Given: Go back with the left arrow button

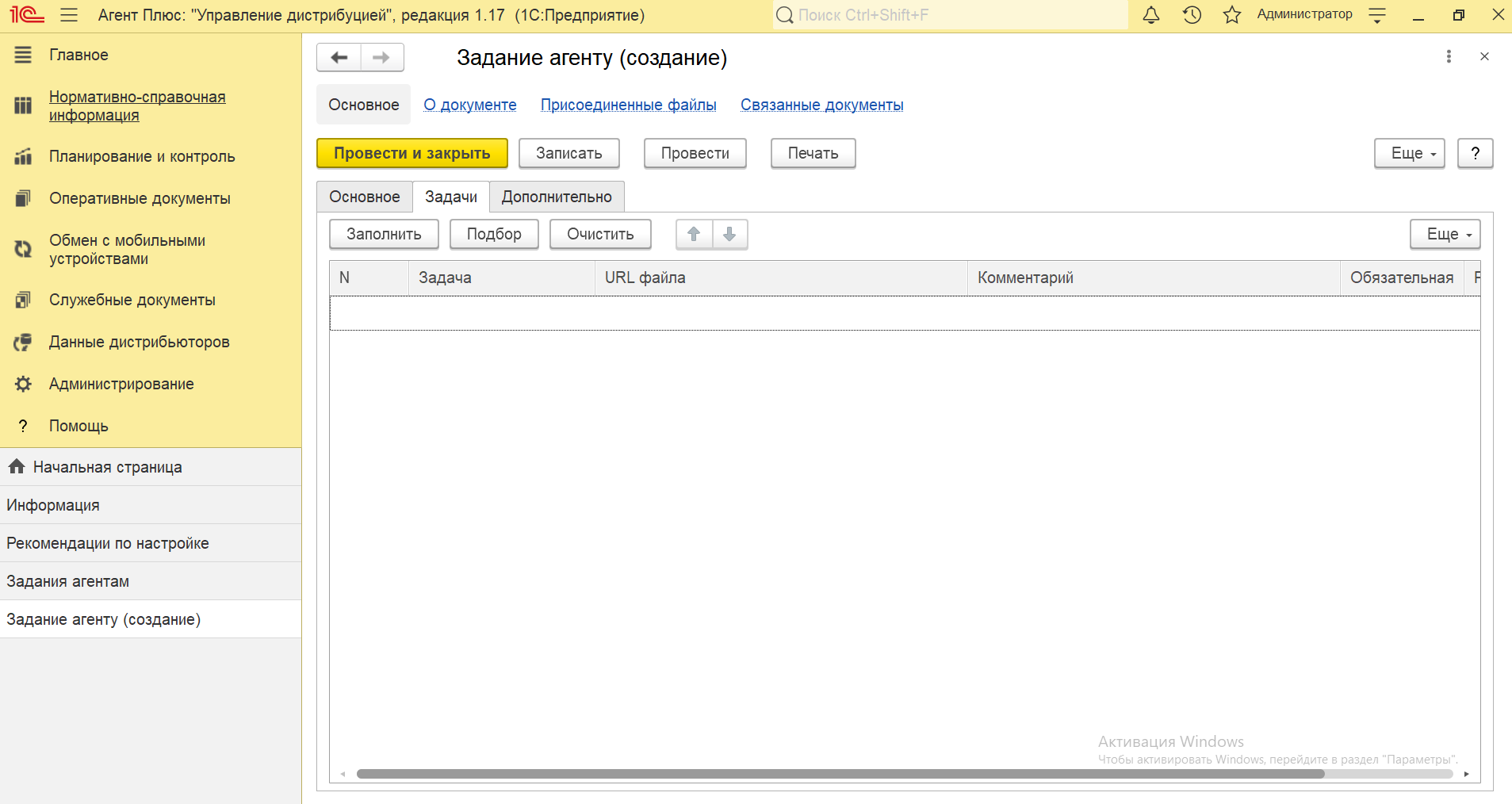Looking at the screenshot, I should click(339, 57).
